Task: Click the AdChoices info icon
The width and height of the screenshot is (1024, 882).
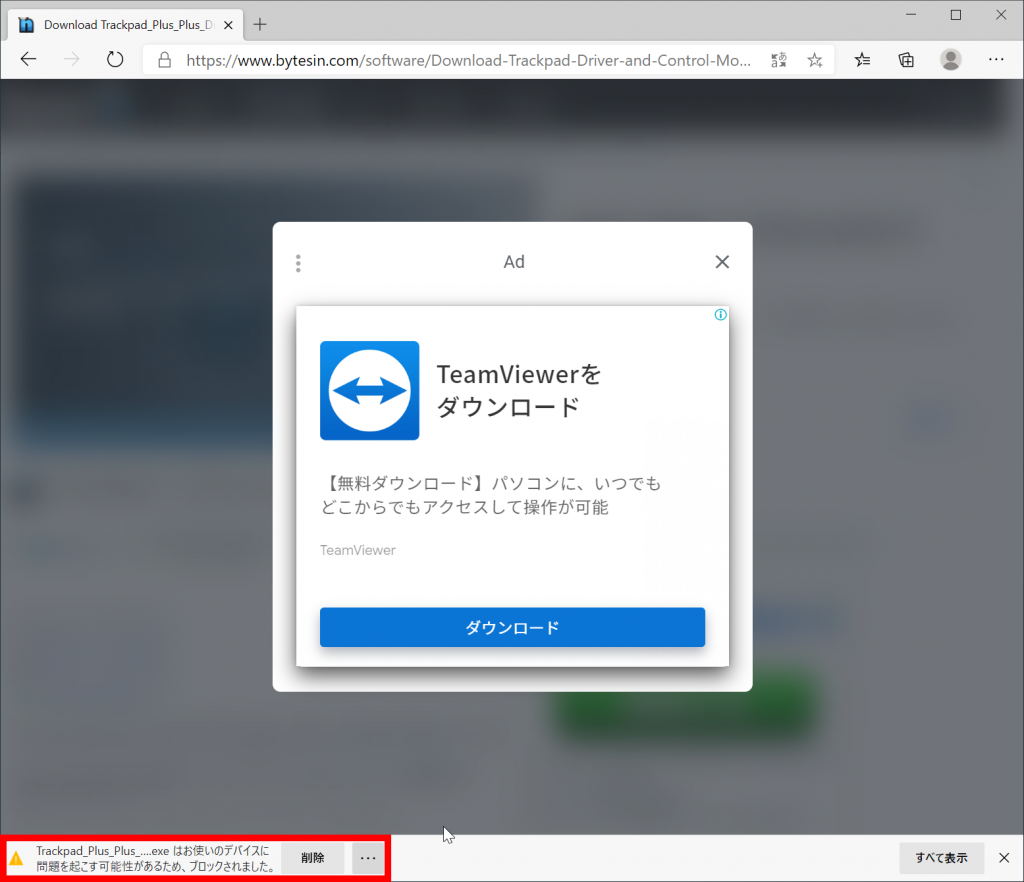Action: tap(720, 315)
